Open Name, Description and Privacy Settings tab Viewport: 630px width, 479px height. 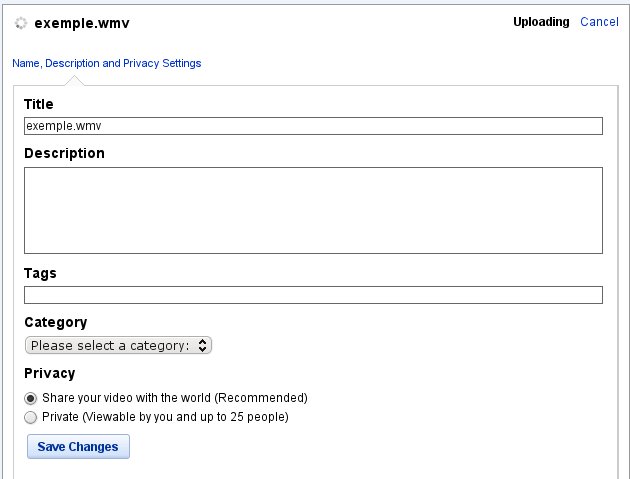(106, 63)
